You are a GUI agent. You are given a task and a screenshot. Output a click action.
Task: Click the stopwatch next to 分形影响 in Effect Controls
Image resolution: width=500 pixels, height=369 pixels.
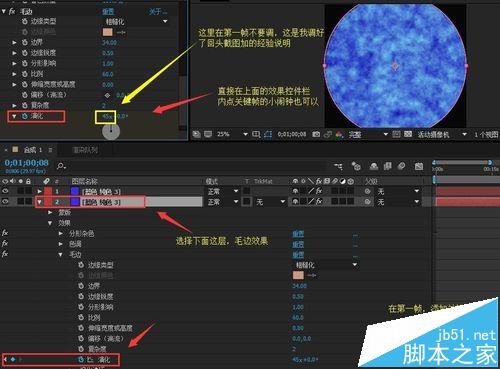(x=24, y=63)
